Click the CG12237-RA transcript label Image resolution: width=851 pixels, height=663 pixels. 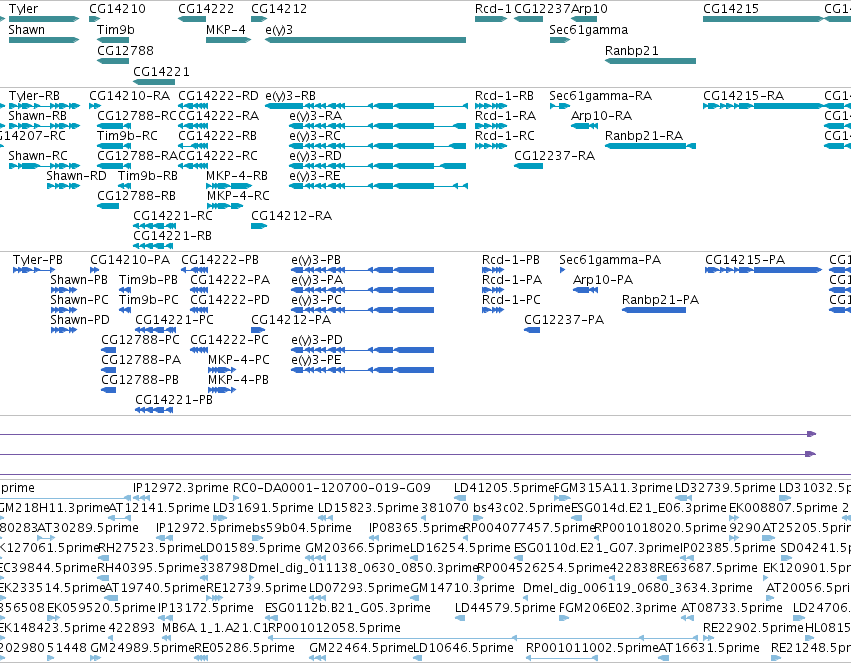tap(555, 156)
